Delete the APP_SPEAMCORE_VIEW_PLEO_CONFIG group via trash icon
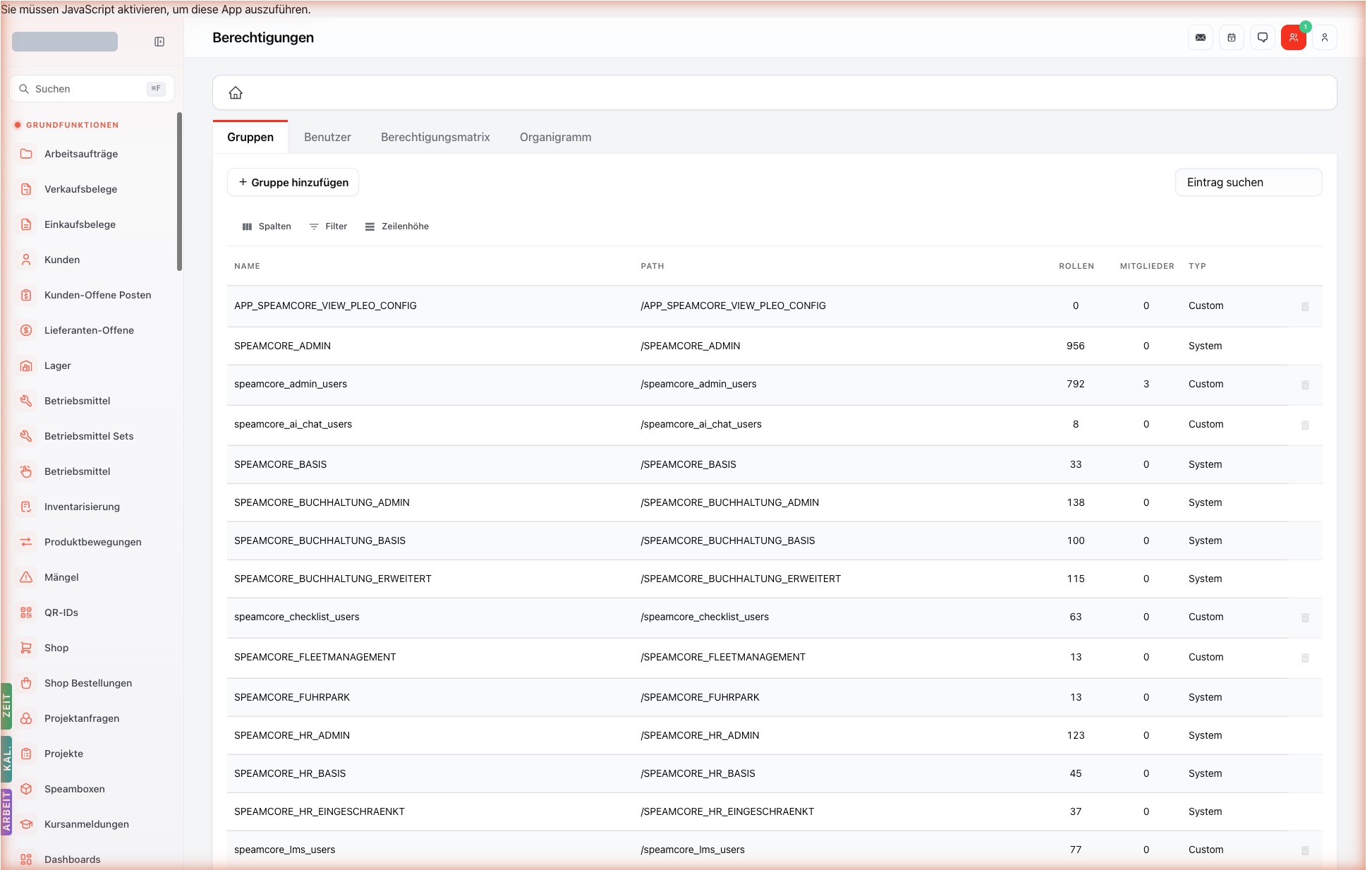The width and height of the screenshot is (1372, 870). click(1305, 306)
